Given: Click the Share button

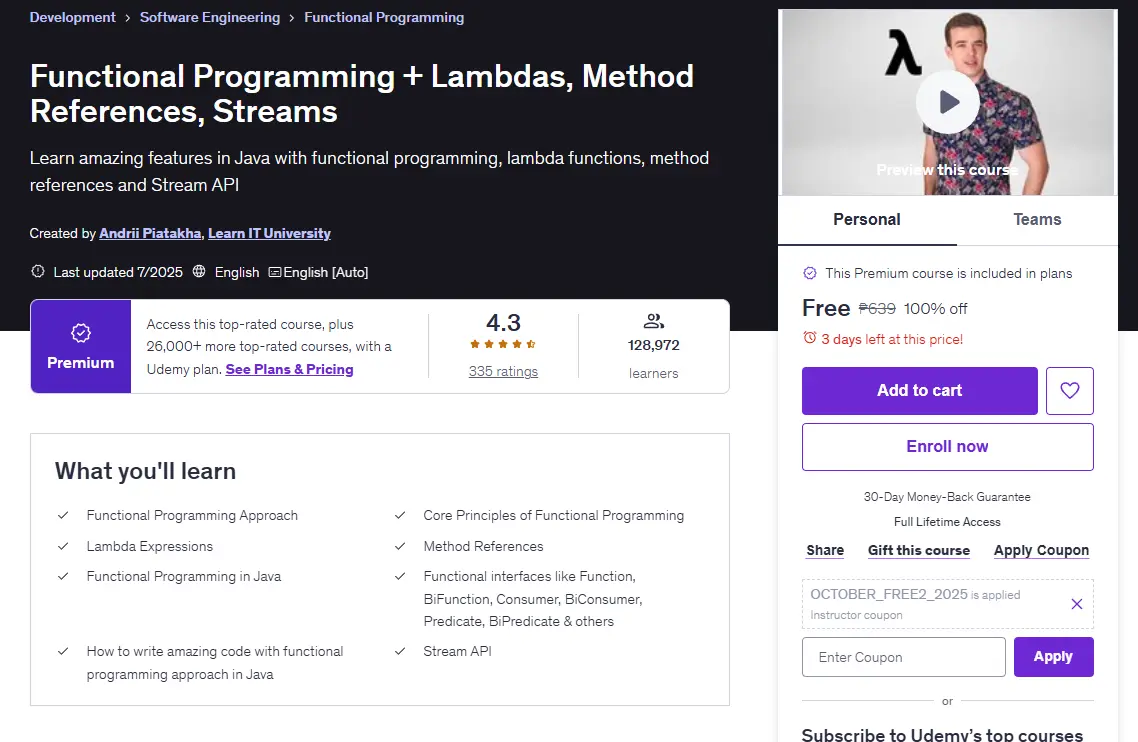Looking at the screenshot, I should (x=825, y=550).
